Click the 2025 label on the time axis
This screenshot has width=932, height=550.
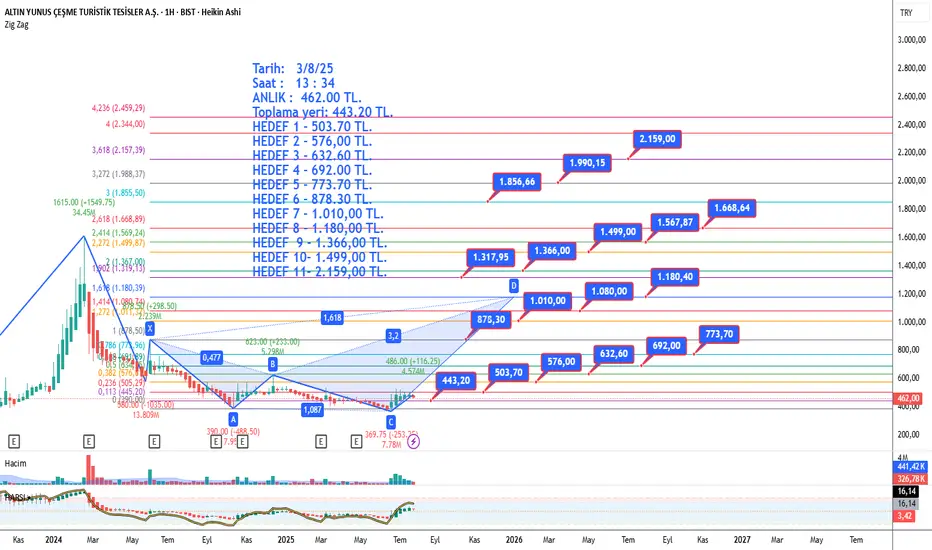(x=286, y=540)
